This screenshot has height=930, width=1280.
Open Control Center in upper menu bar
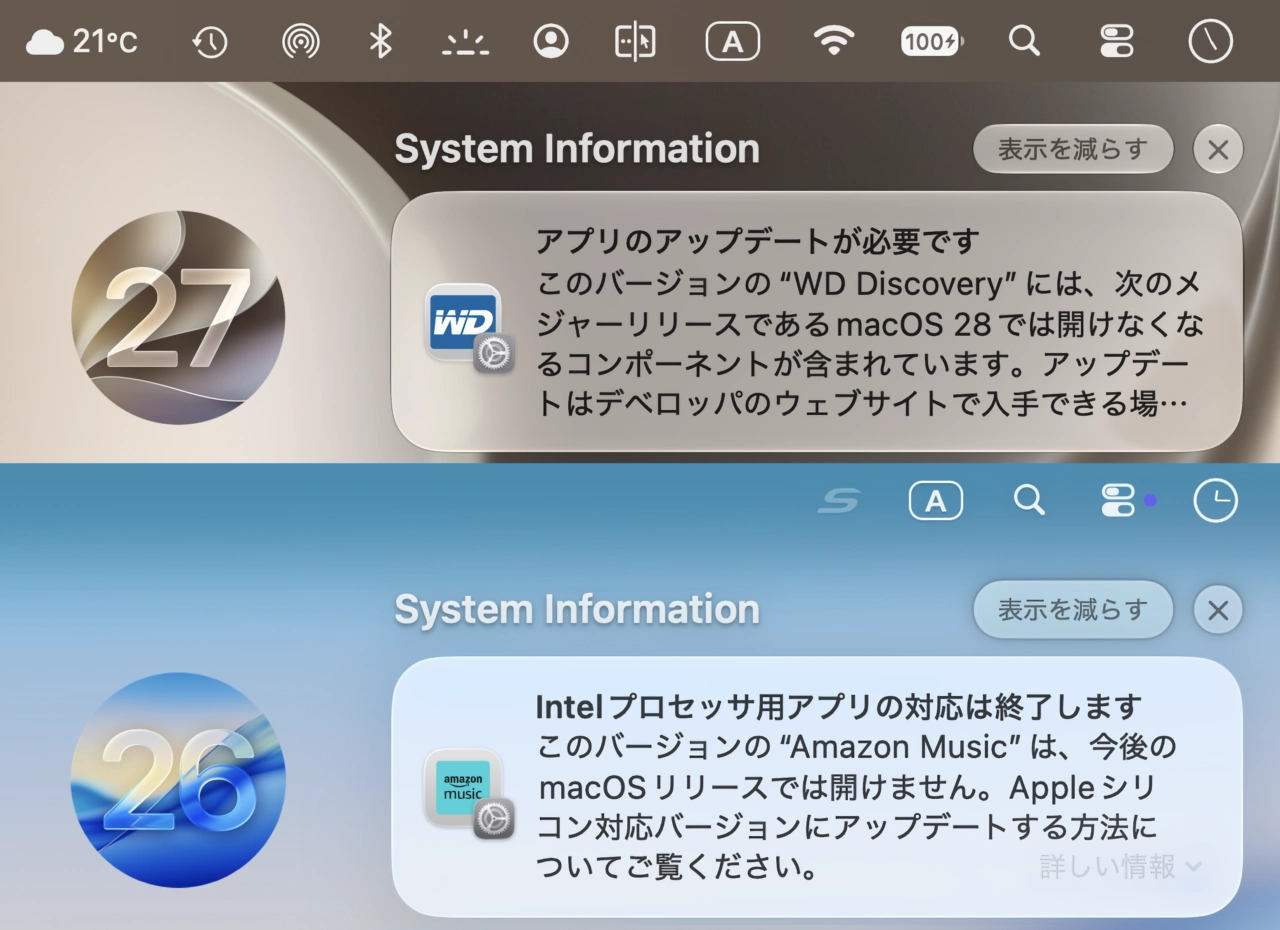(1117, 42)
